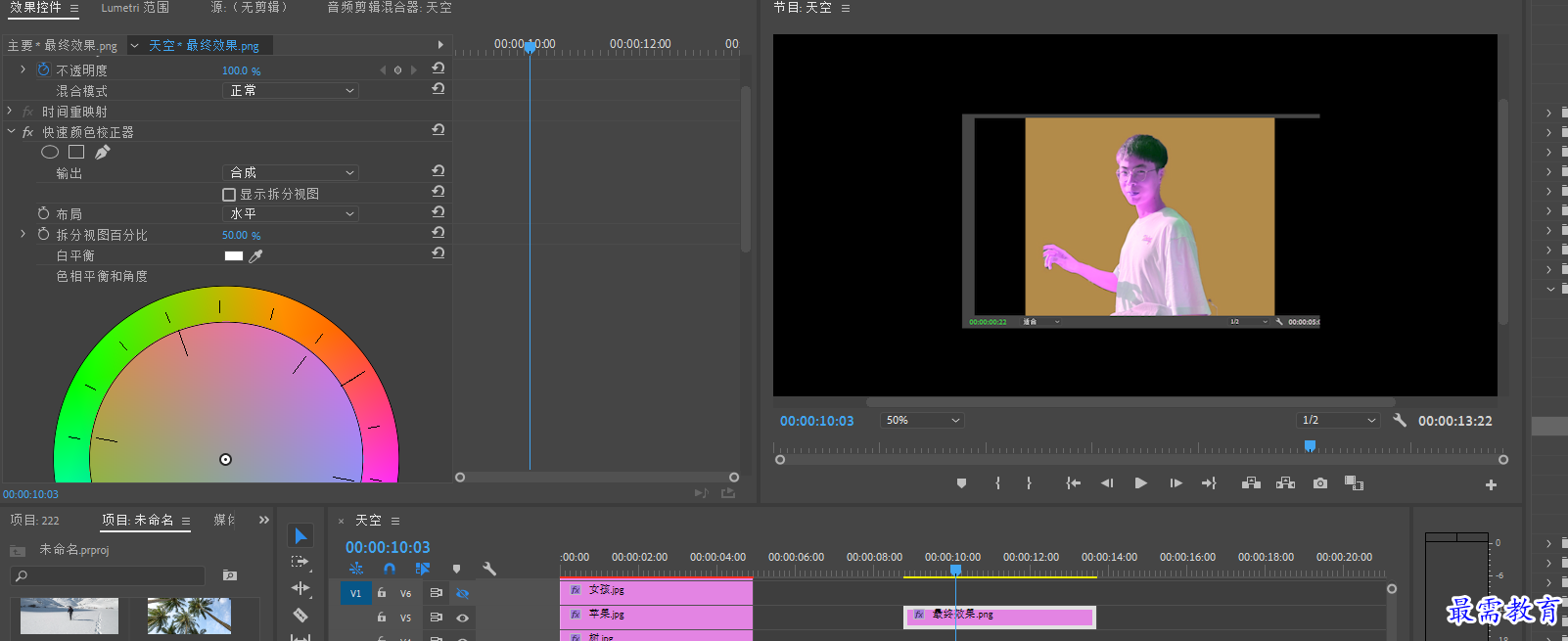Play the 天空 sequence
This screenshot has height=641, width=1568.
click(1140, 483)
